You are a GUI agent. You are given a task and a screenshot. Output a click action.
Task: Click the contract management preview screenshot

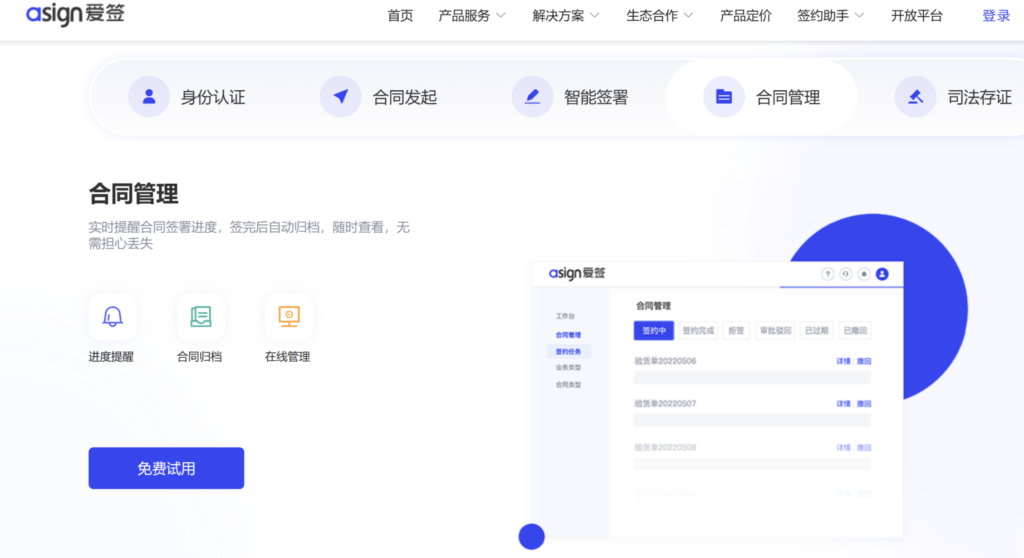[716, 400]
